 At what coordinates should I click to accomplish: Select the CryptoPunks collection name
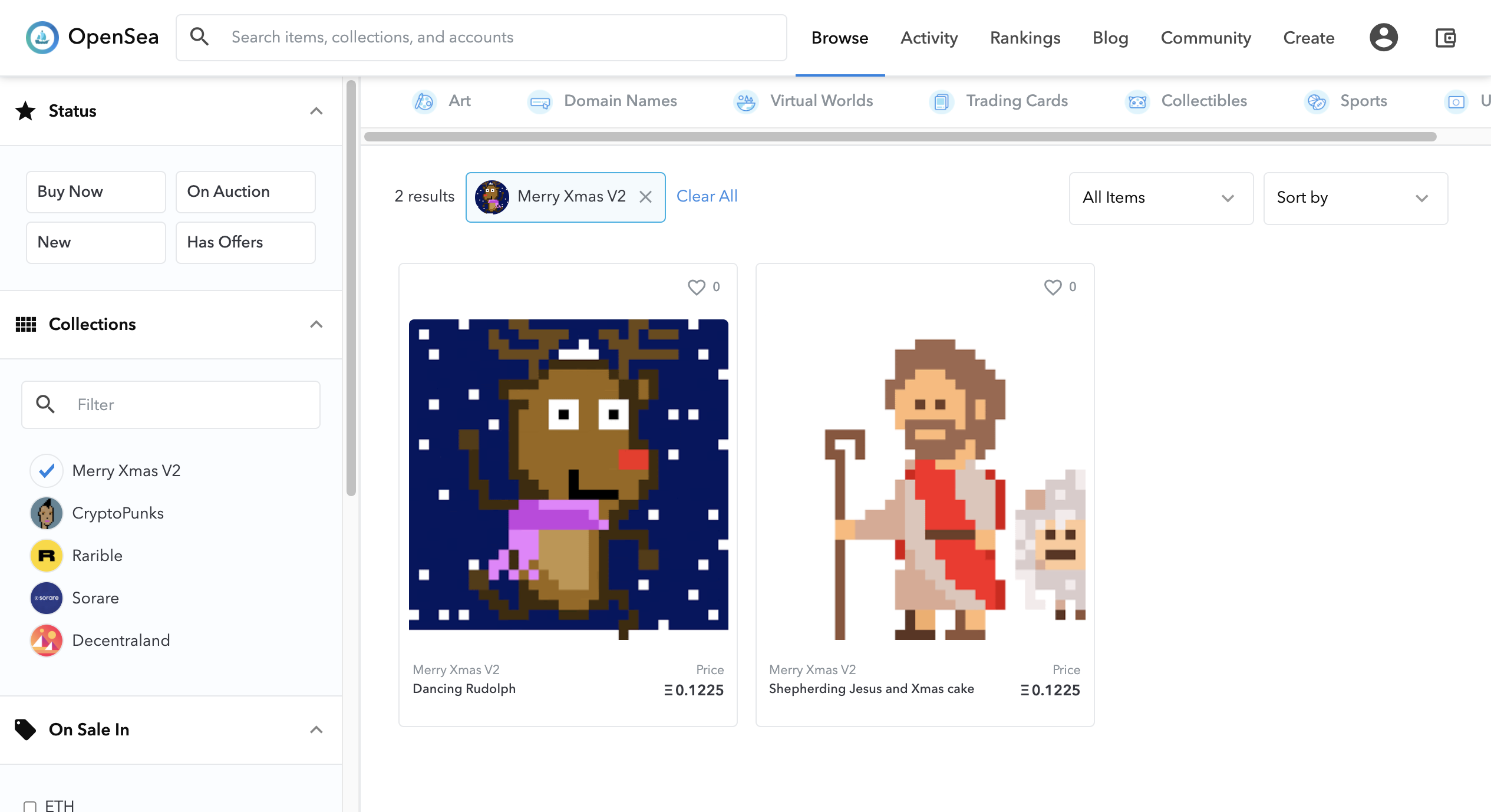click(118, 513)
